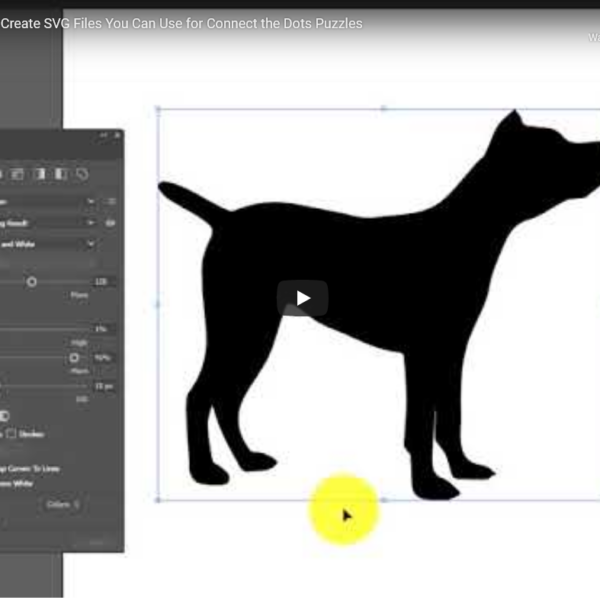Open the Mode dropdown set to Black and White
Image resolution: width=600 pixels, height=600 pixels.
point(91,243)
